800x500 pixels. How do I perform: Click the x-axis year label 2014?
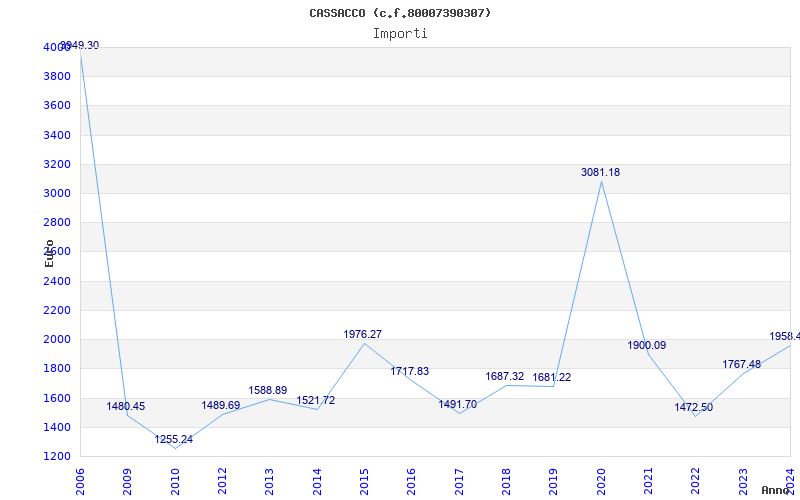pyautogui.click(x=317, y=482)
